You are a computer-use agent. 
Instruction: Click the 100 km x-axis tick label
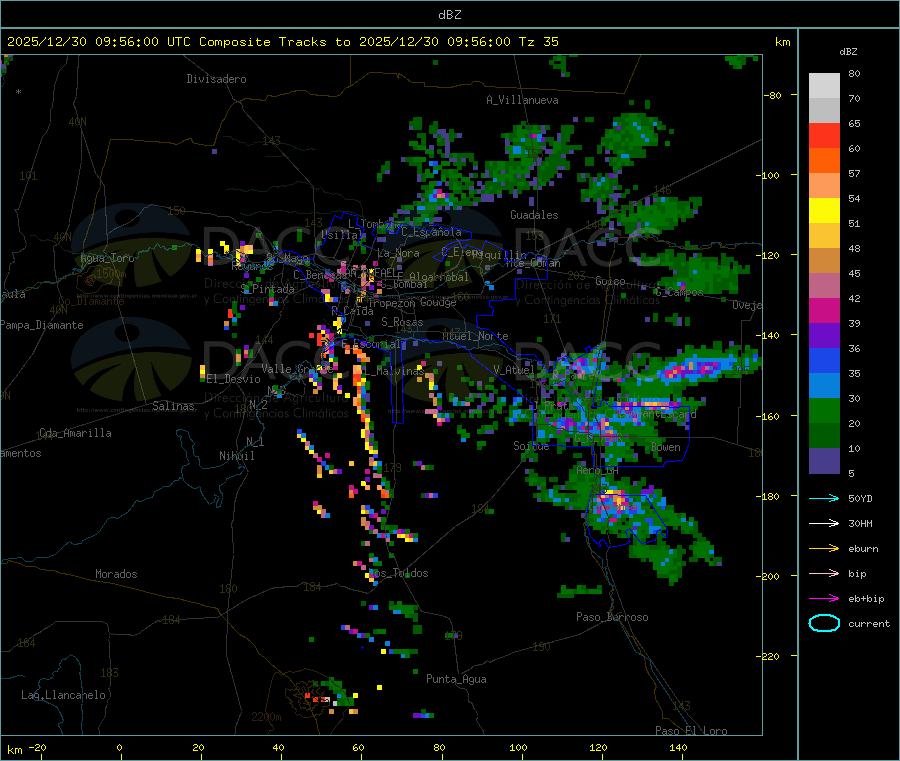click(x=518, y=747)
